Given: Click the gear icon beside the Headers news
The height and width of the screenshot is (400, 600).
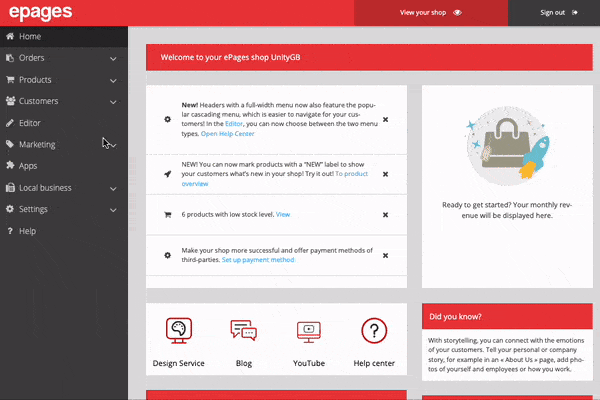Looking at the screenshot, I should pos(168,119).
